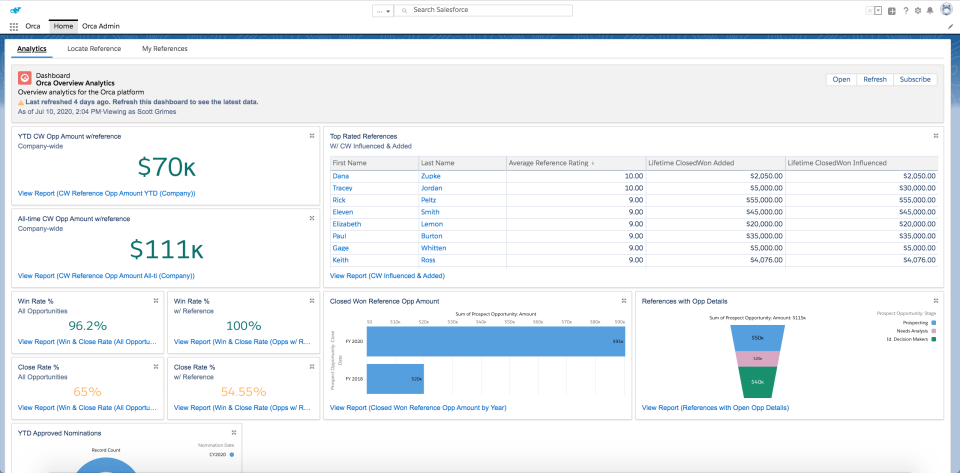Image resolution: width=960 pixels, height=473 pixels.
Task: Click Id. Decision Makers green legend swatch
Action: coord(934,339)
